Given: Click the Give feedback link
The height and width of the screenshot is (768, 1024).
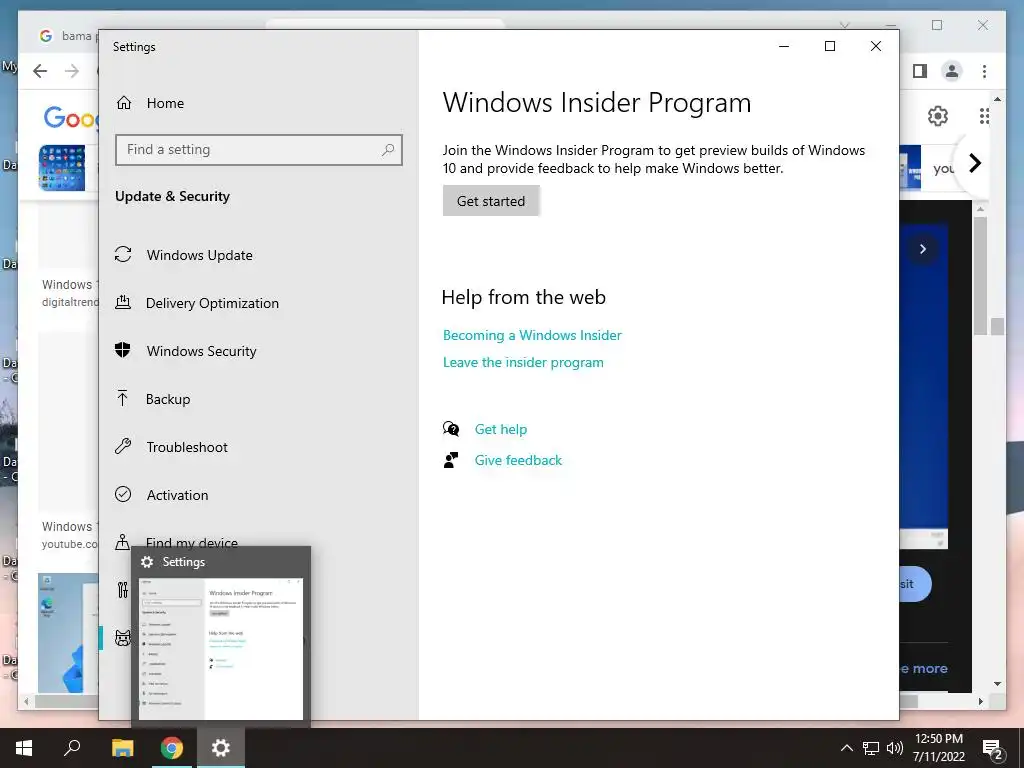Looking at the screenshot, I should pyautogui.click(x=519, y=460).
